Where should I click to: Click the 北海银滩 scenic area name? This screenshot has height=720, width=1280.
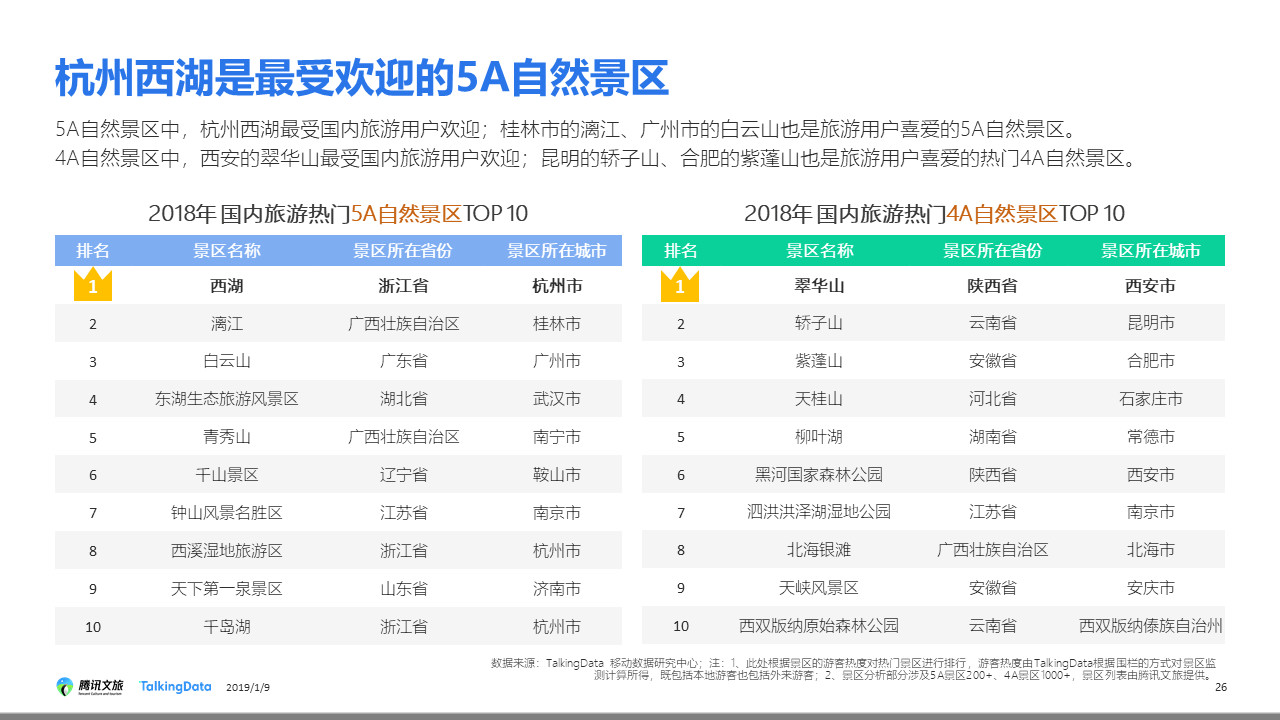point(819,550)
